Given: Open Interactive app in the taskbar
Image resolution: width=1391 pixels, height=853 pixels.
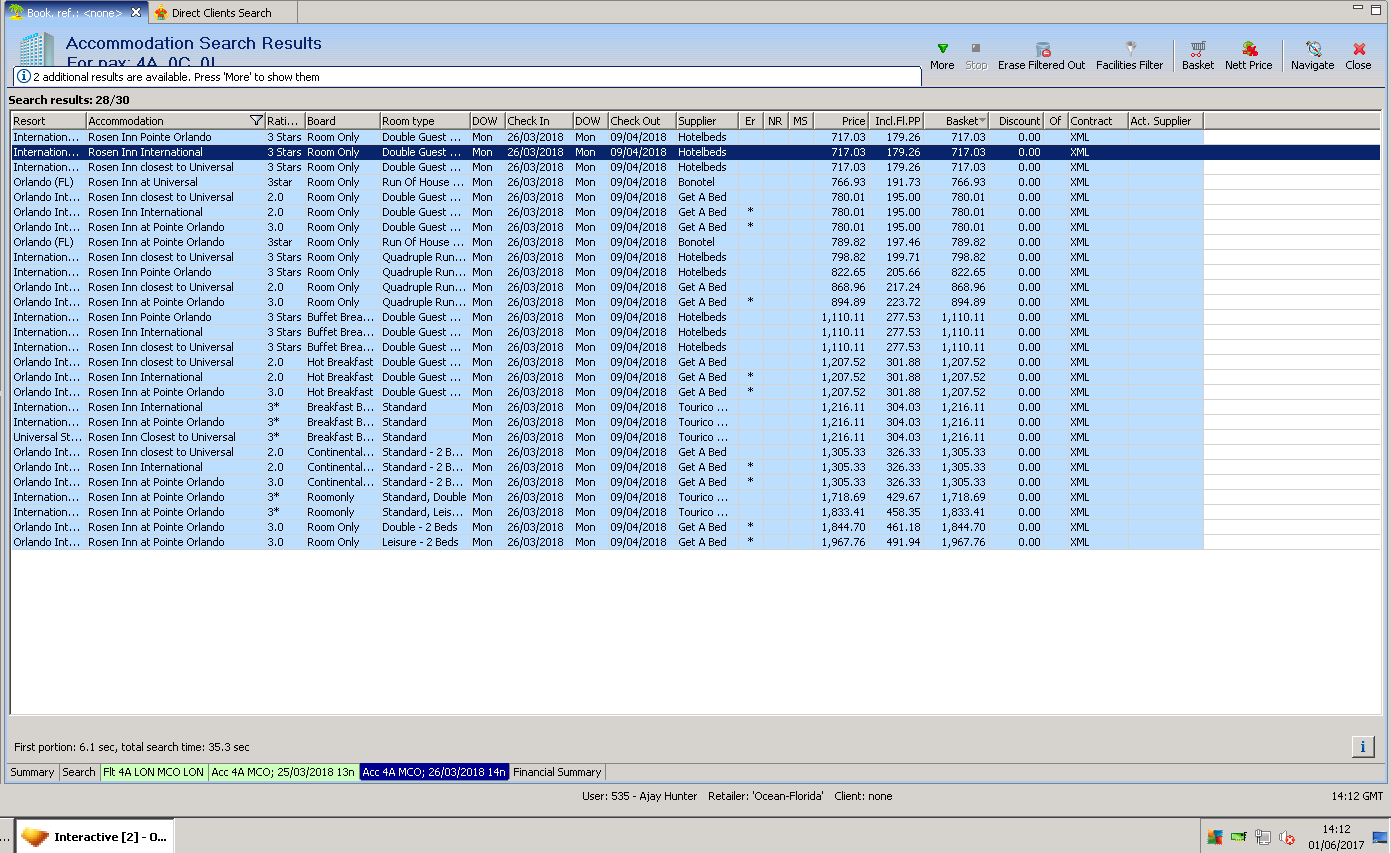Looking at the screenshot, I should pos(96,837).
